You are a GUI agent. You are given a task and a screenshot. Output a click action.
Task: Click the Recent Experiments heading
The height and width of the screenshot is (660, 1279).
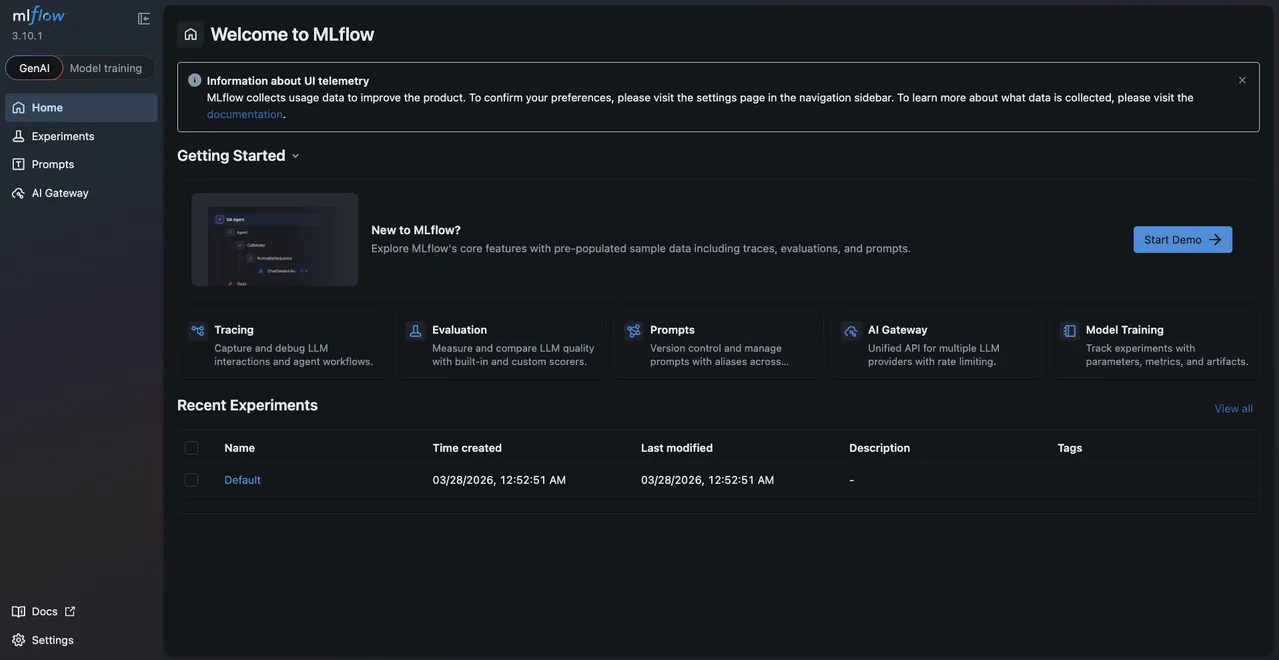coord(247,405)
